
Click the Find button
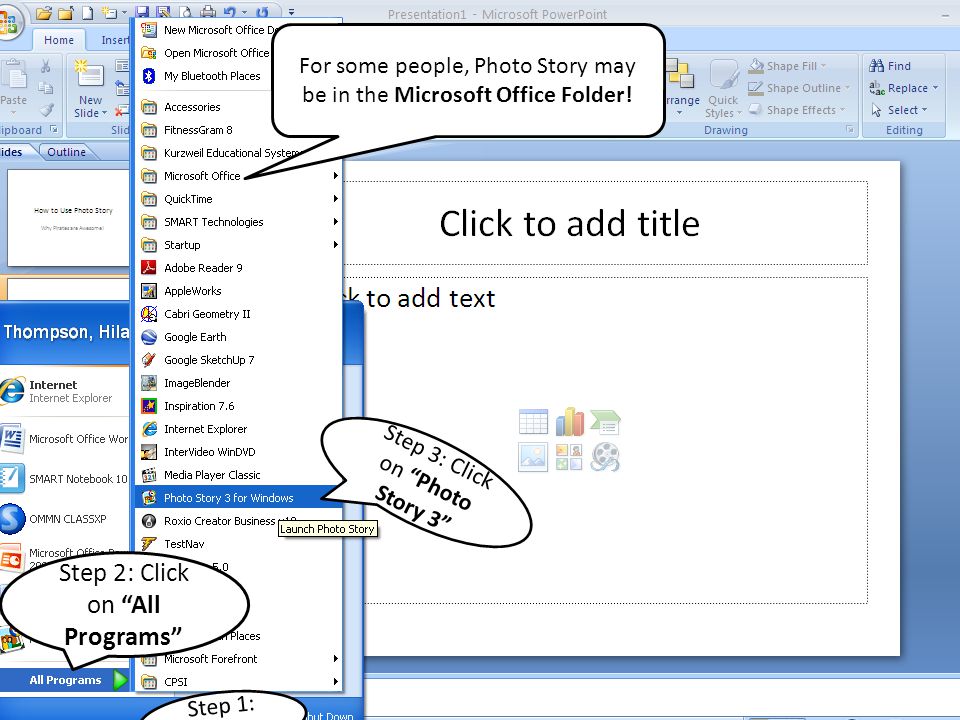tap(890, 66)
